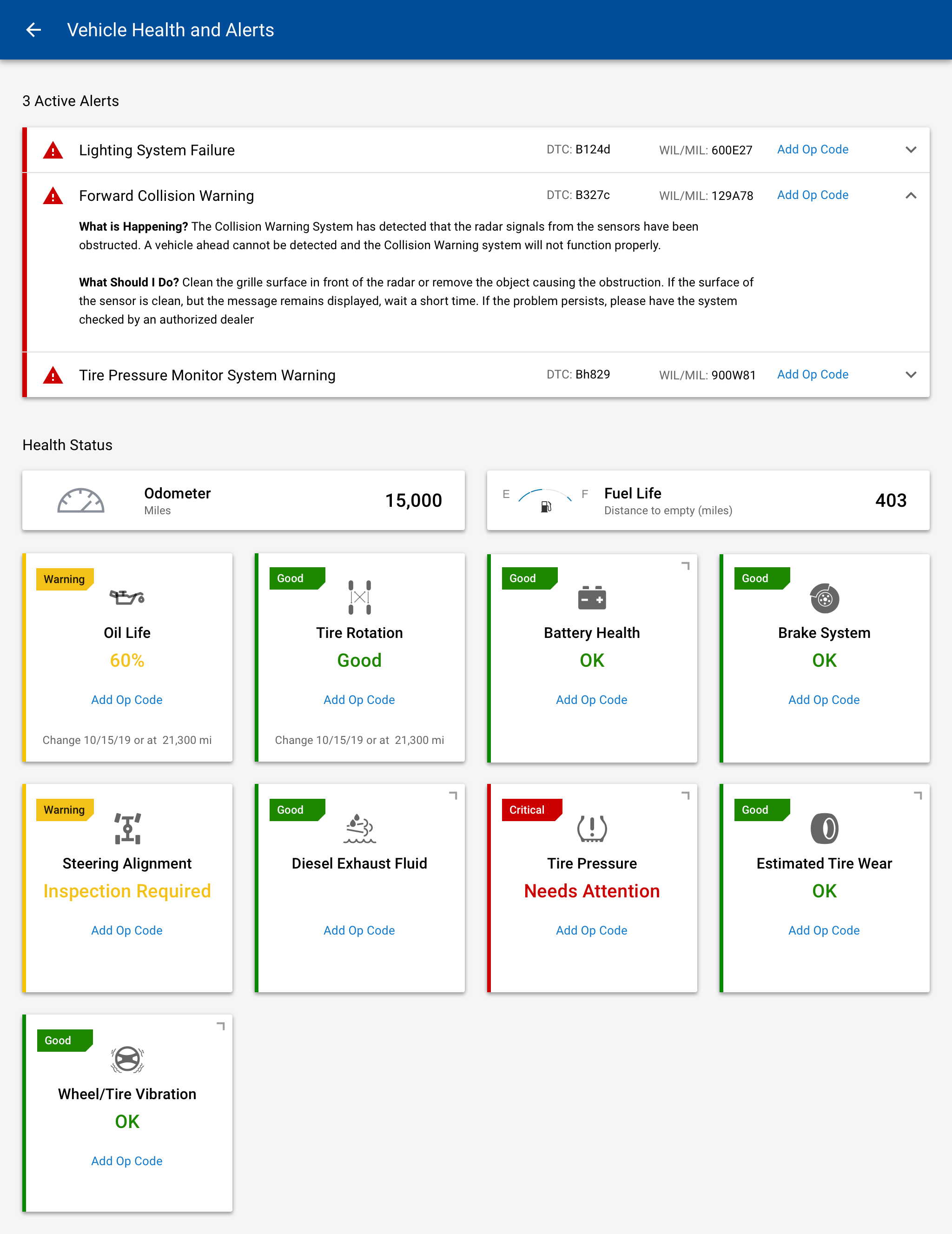Click the Odometer speedometer icon

pyautogui.click(x=81, y=501)
